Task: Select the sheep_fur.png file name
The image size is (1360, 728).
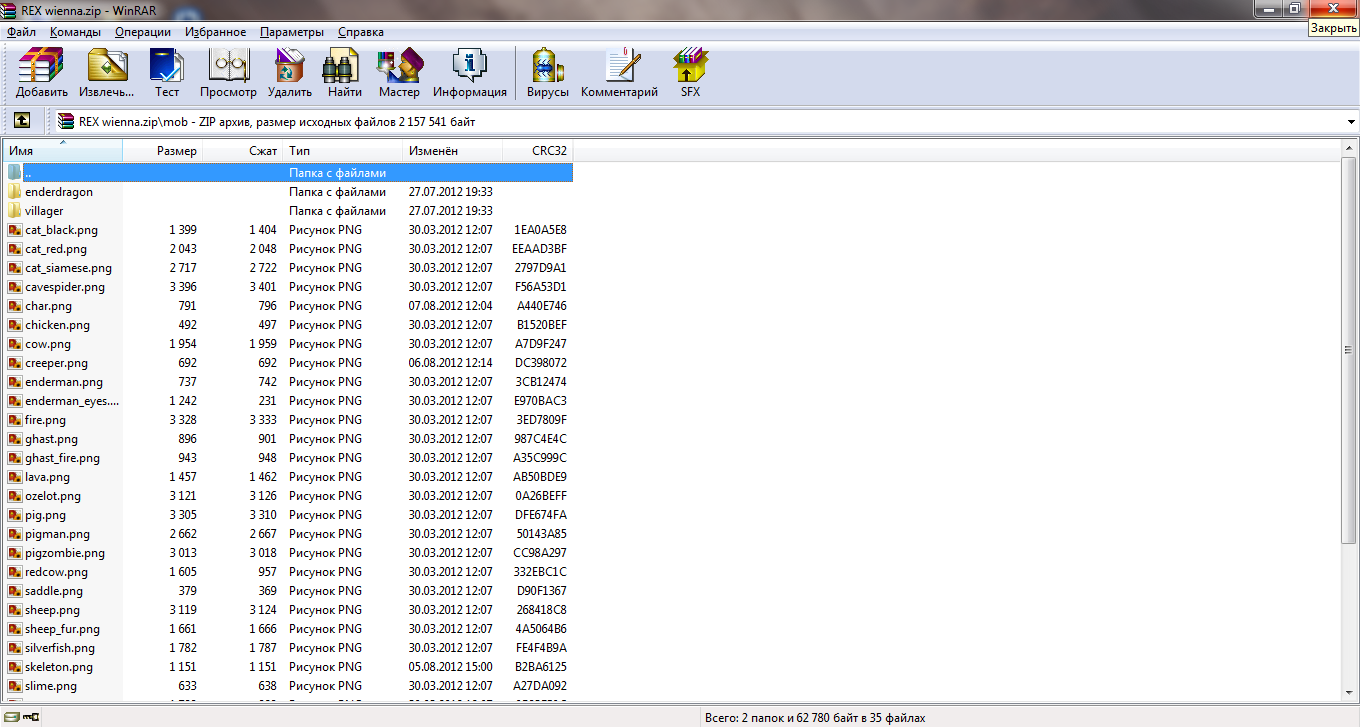Action: (63, 629)
